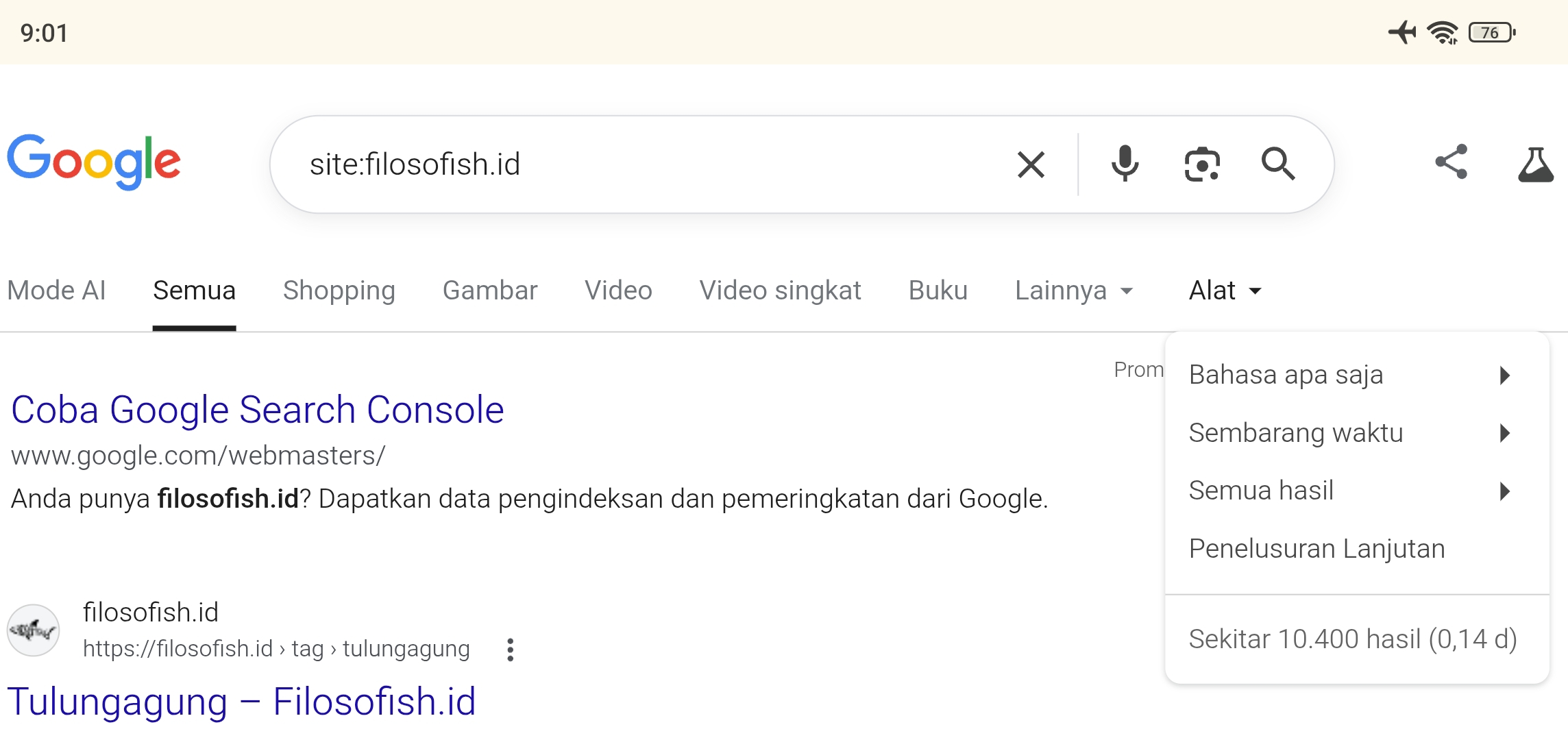Screen dimensions: 1568x740
Task: Clear the search box with the X icon
Action: click(x=1031, y=164)
